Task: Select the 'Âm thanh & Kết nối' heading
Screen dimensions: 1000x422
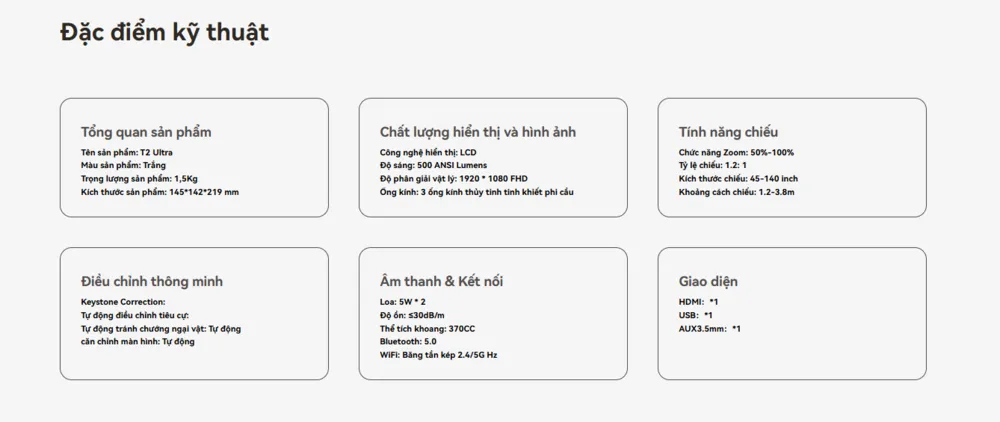Action: pos(441,281)
